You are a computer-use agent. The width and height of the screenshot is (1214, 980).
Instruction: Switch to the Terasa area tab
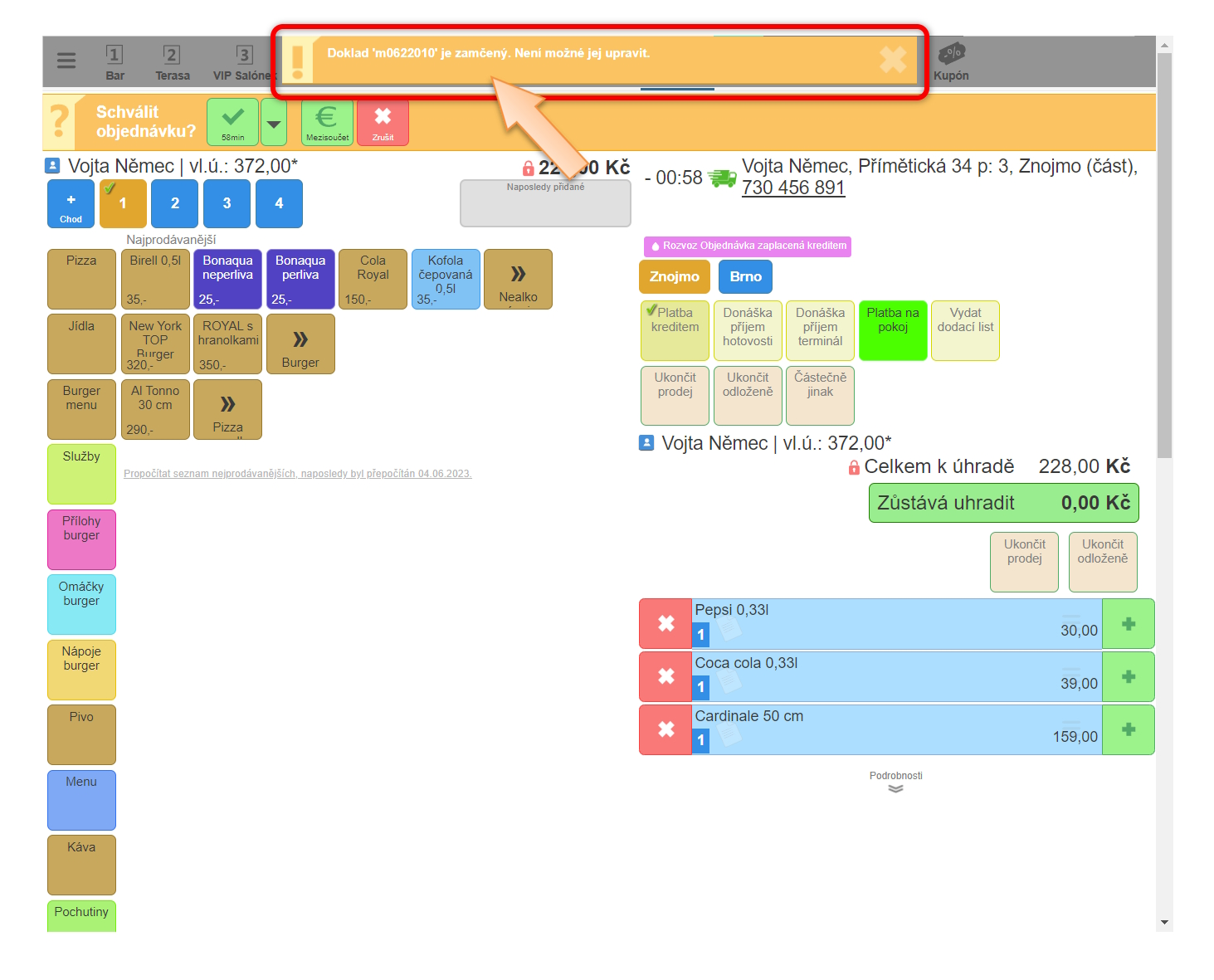click(172, 62)
